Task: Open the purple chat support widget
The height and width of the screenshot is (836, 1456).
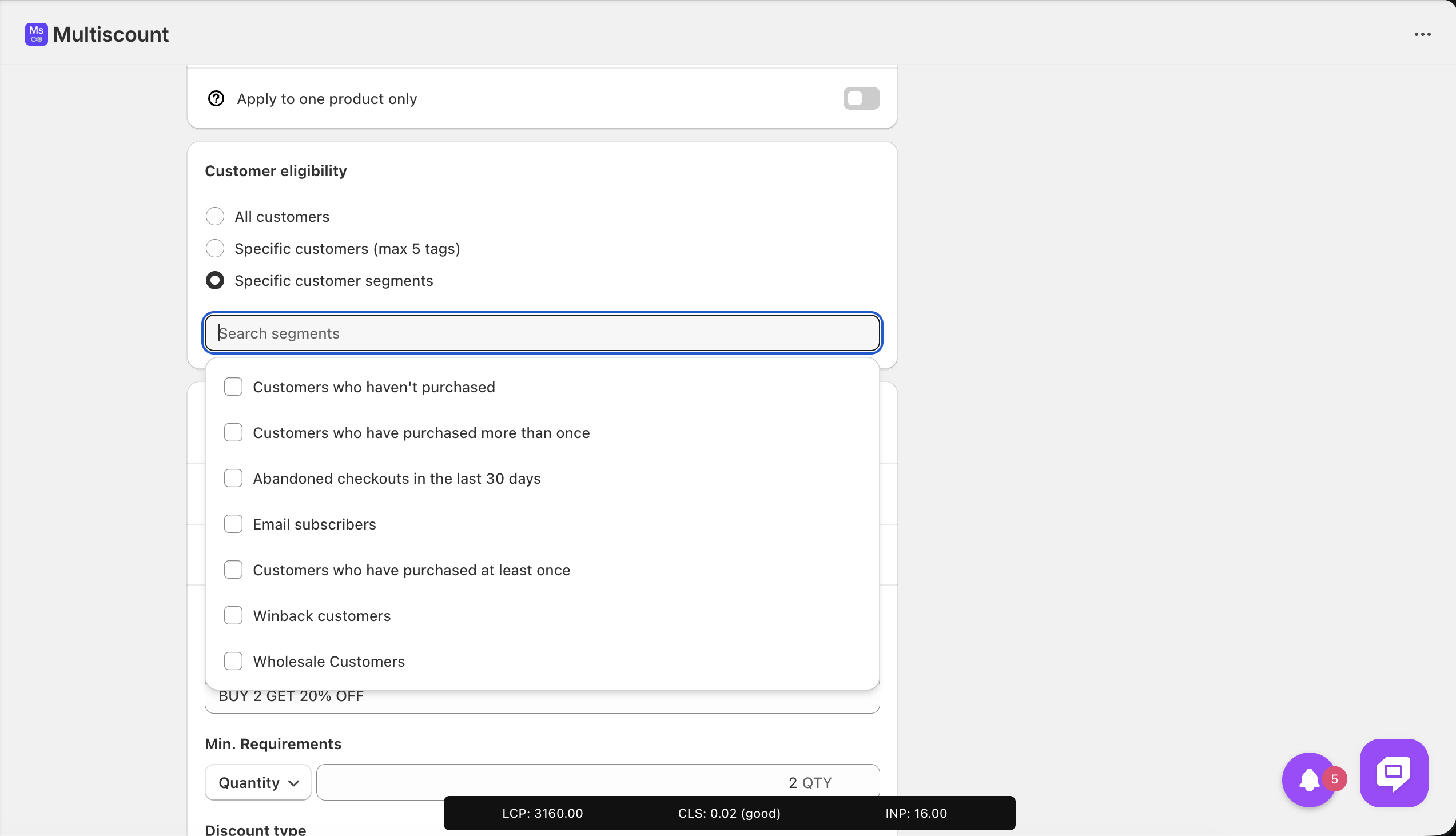Action: (x=1394, y=773)
